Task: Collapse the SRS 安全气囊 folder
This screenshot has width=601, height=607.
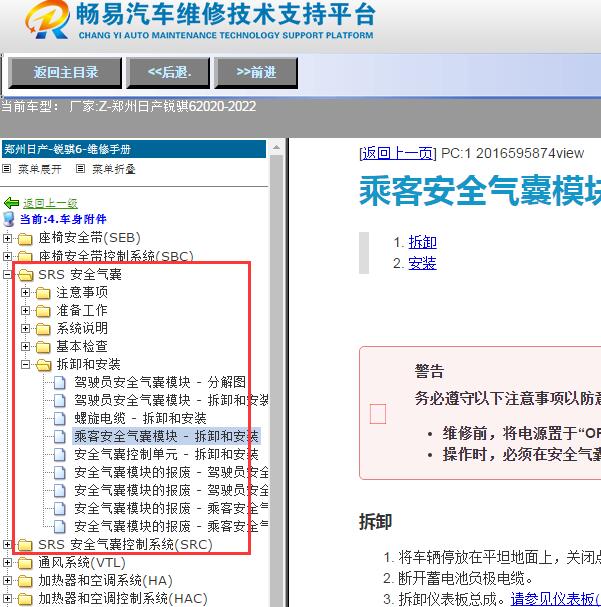Action: pyautogui.click(x=7, y=274)
